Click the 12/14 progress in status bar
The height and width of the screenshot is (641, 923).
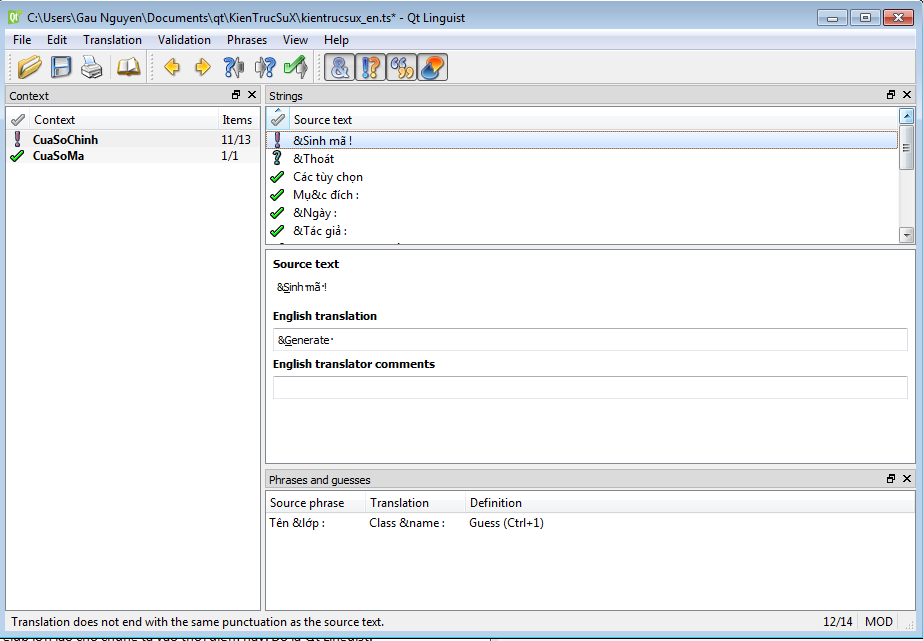click(x=838, y=622)
